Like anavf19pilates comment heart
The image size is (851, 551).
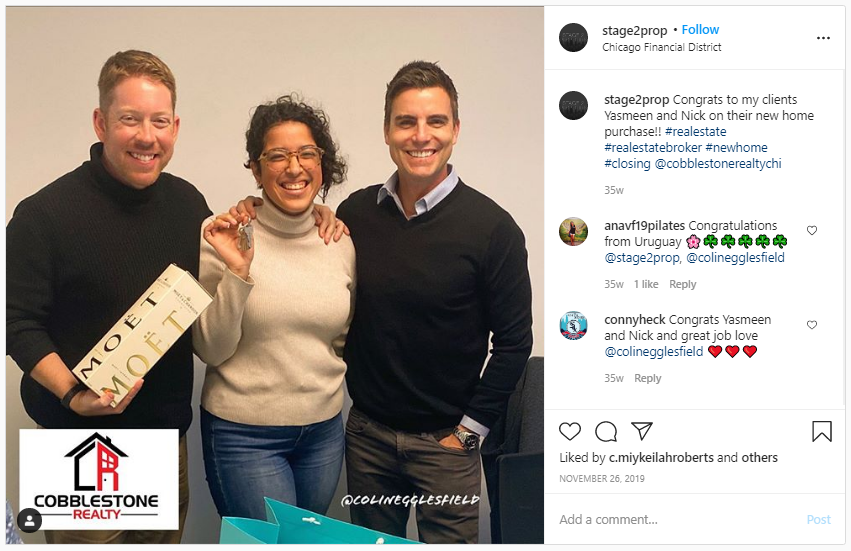[812, 230]
